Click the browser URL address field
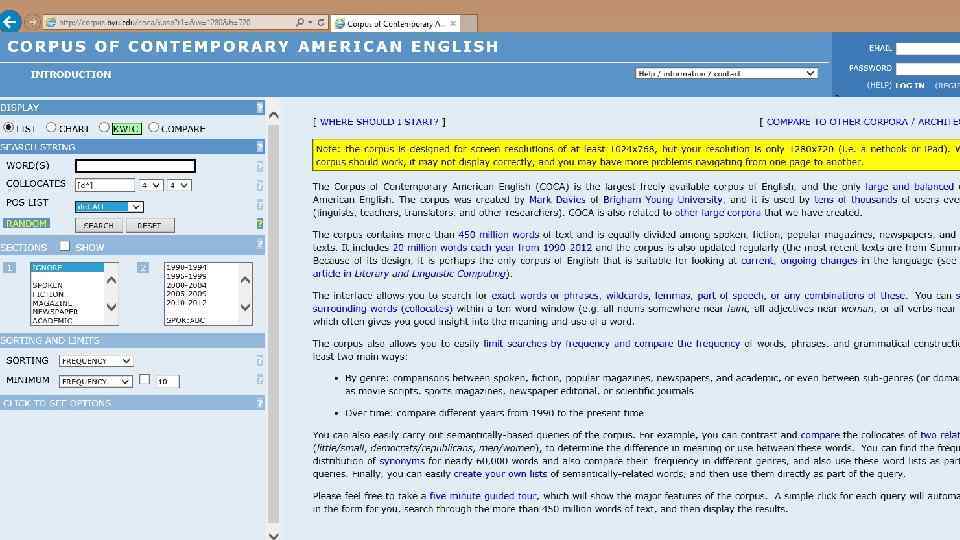Image resolution: width=960 pixels, height=540 pixels. coord(169,23)
